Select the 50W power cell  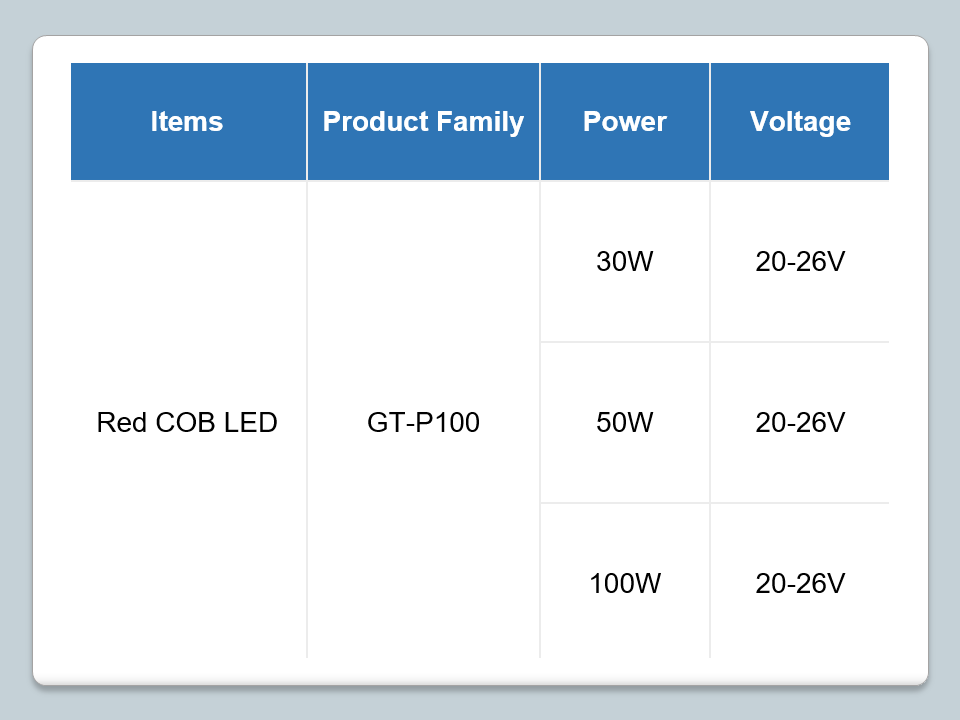(x=625, y=423)
